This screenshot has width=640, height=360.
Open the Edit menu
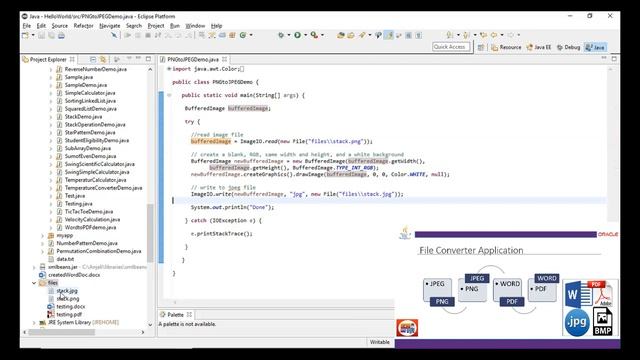pos(41,26)
